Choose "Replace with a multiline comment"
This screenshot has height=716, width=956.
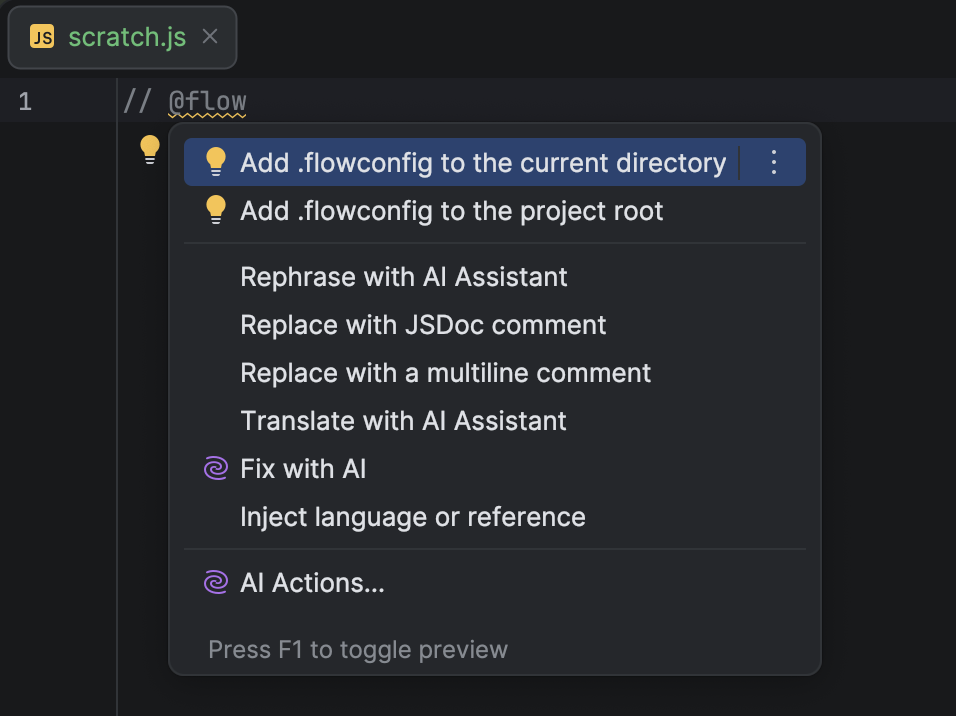coord(445,372)
